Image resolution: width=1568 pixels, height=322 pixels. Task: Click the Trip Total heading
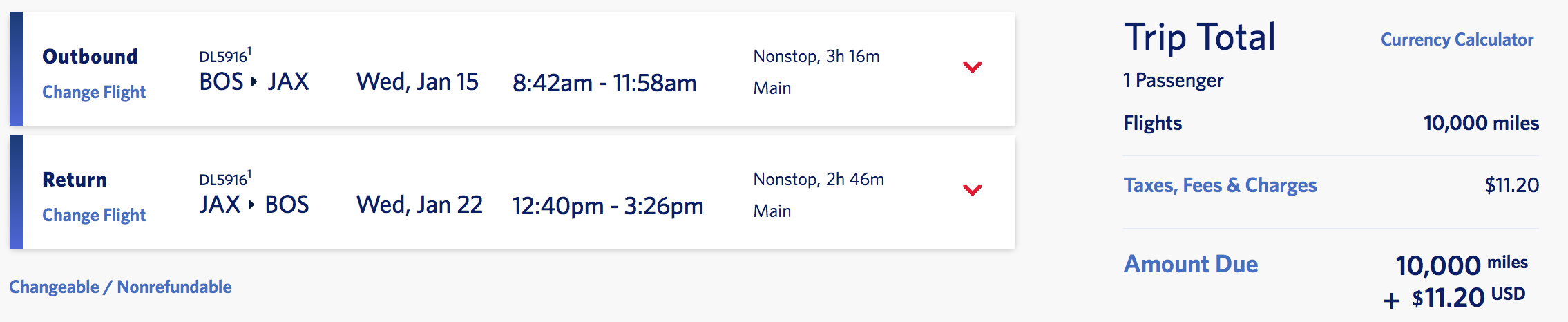[x=1199, y=37]
